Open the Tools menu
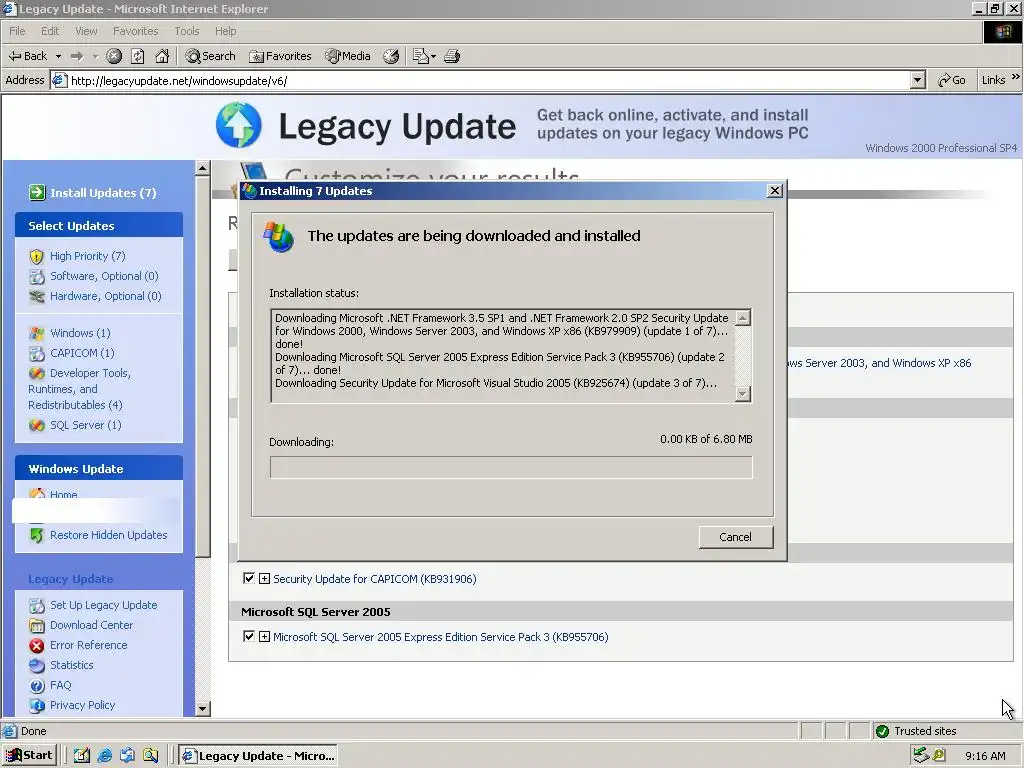 coord(187,31)
